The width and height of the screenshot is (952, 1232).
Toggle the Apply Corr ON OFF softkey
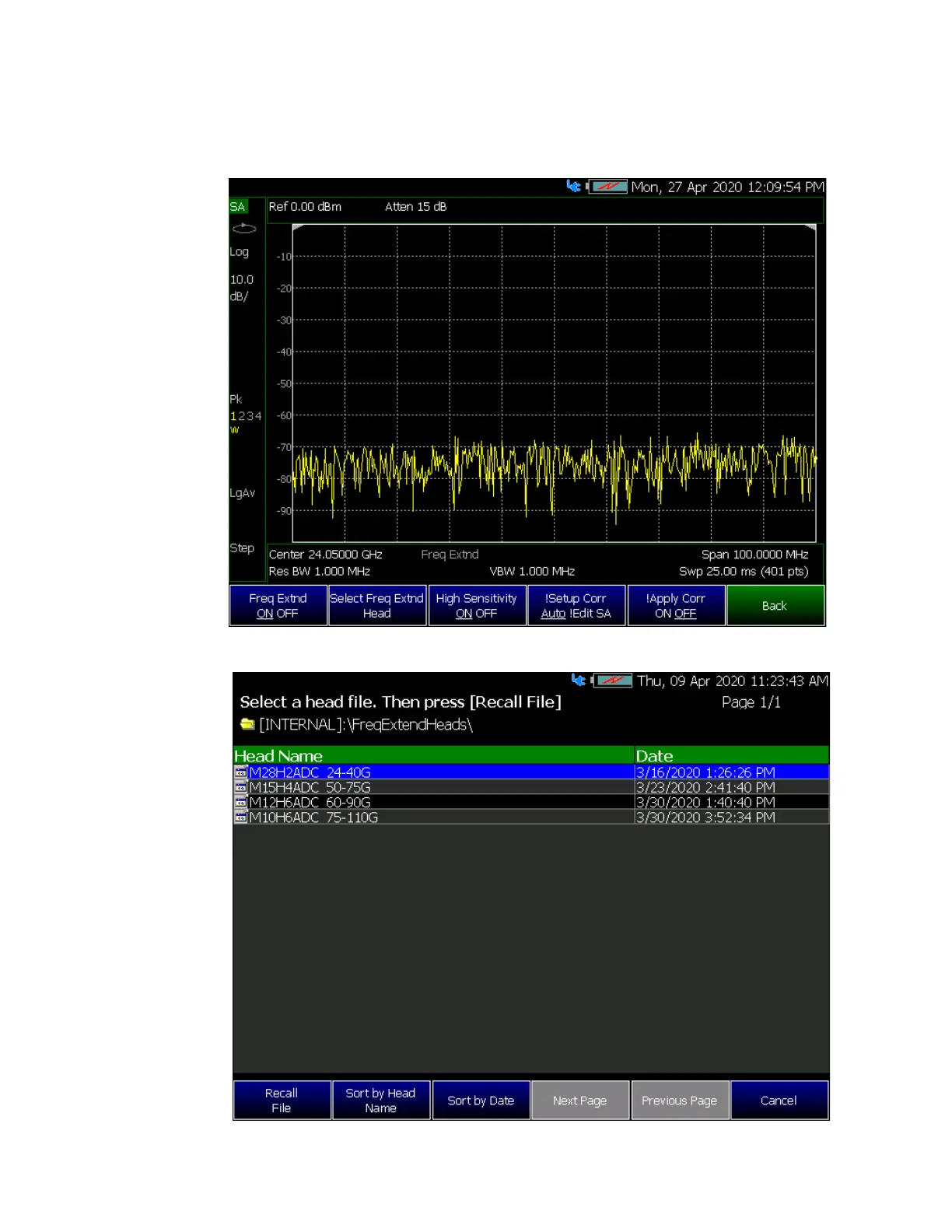[x=676, y=605]
